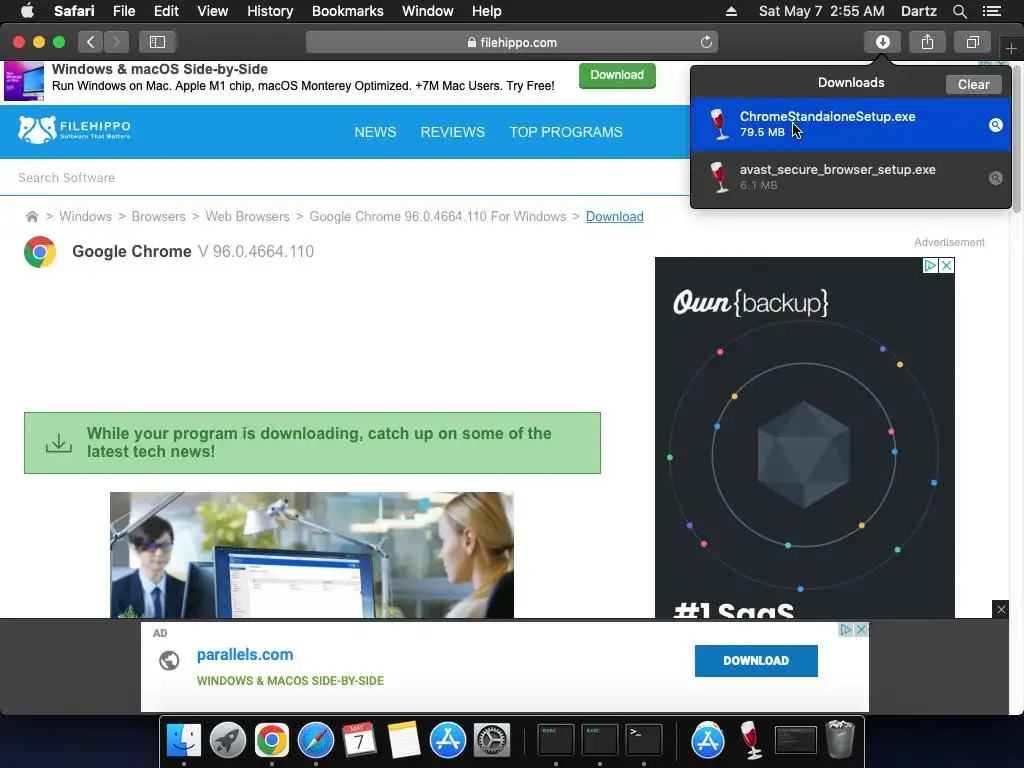
Task: Open the Bookmarks menu
Action: tap(347, 11)
